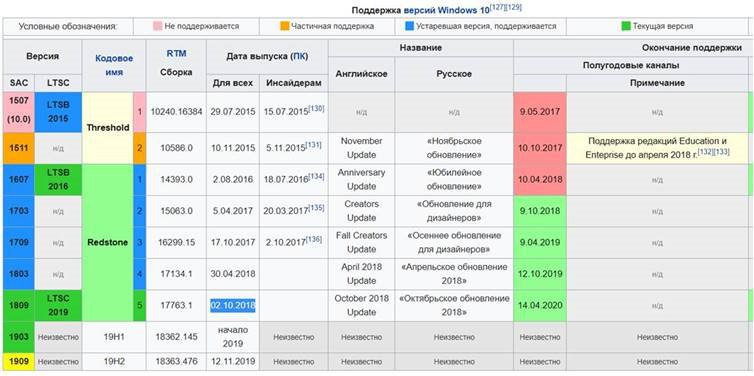754x376 pixels.
Task: Open footnote [134] next to 18.07.2016
Action: pos(316,176)
